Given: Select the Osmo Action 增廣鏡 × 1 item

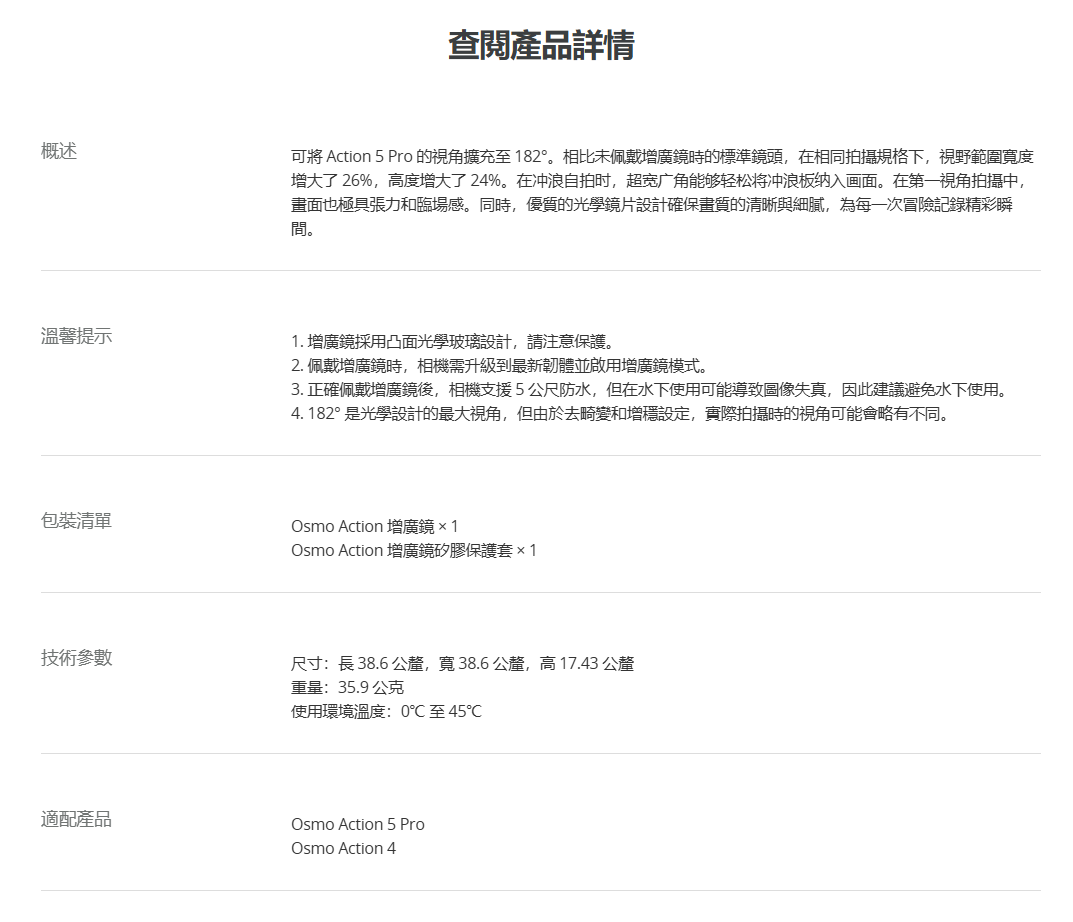Looking at the screenshot, I should coord(375,527).
